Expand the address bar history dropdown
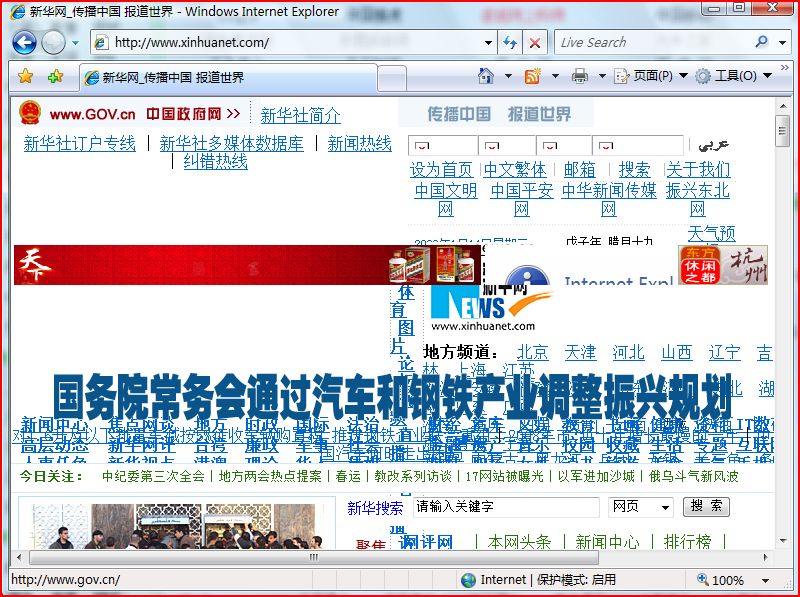Viewport: 800px width, 597px height. click(x=488, y=42)
